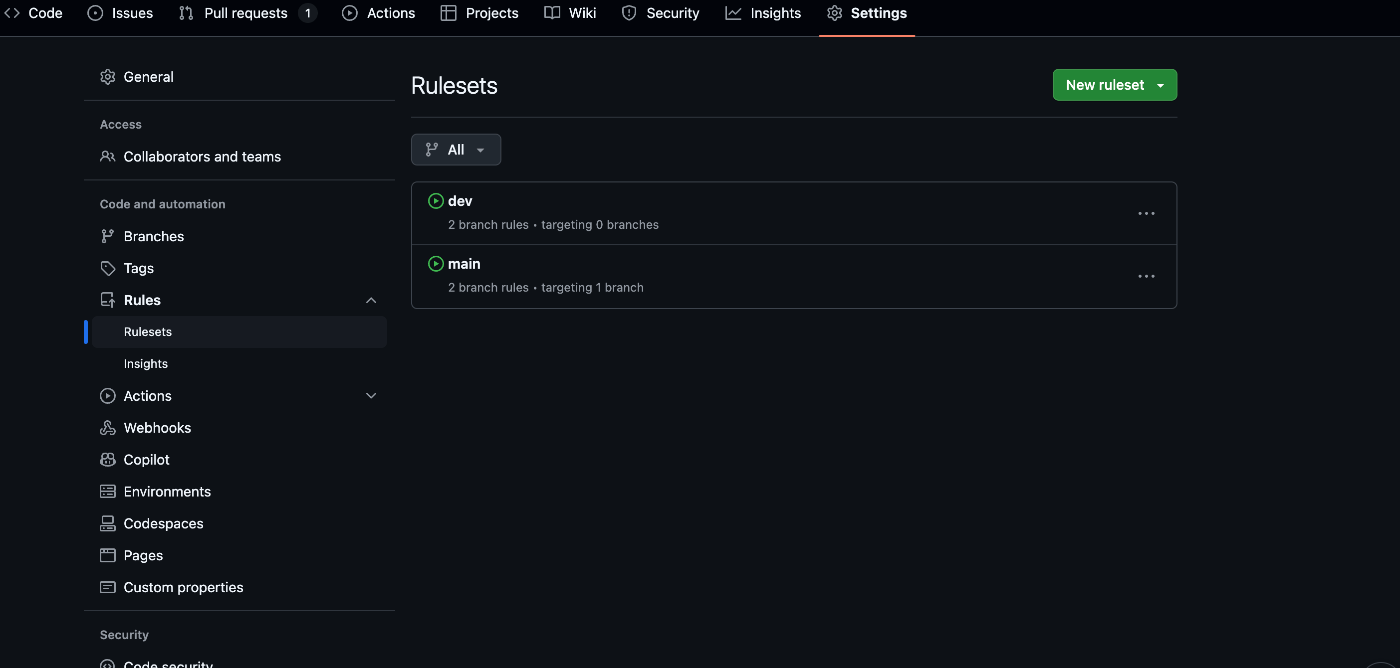Click the Insights graph icon in top navigation
Viewport: 1400px width, 668px height.
coord(733,13)
